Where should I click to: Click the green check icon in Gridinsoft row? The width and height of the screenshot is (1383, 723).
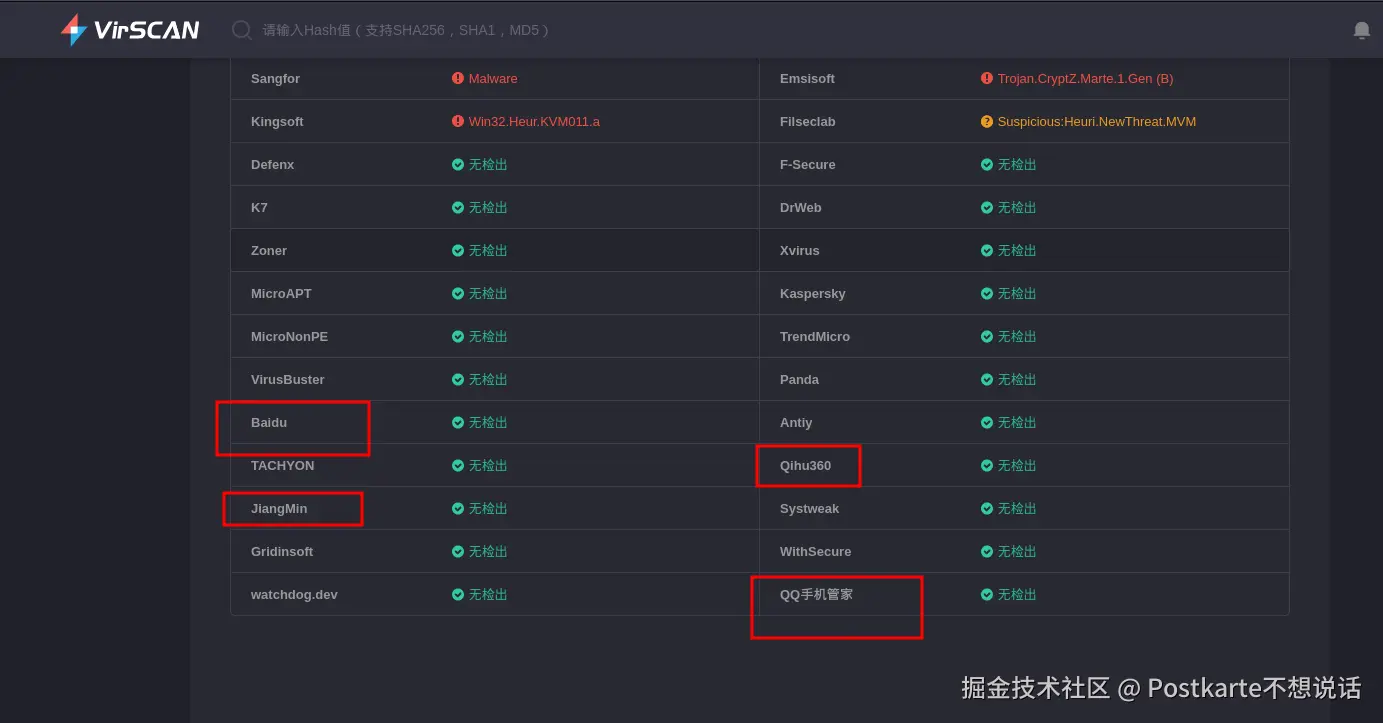point(457,551)
